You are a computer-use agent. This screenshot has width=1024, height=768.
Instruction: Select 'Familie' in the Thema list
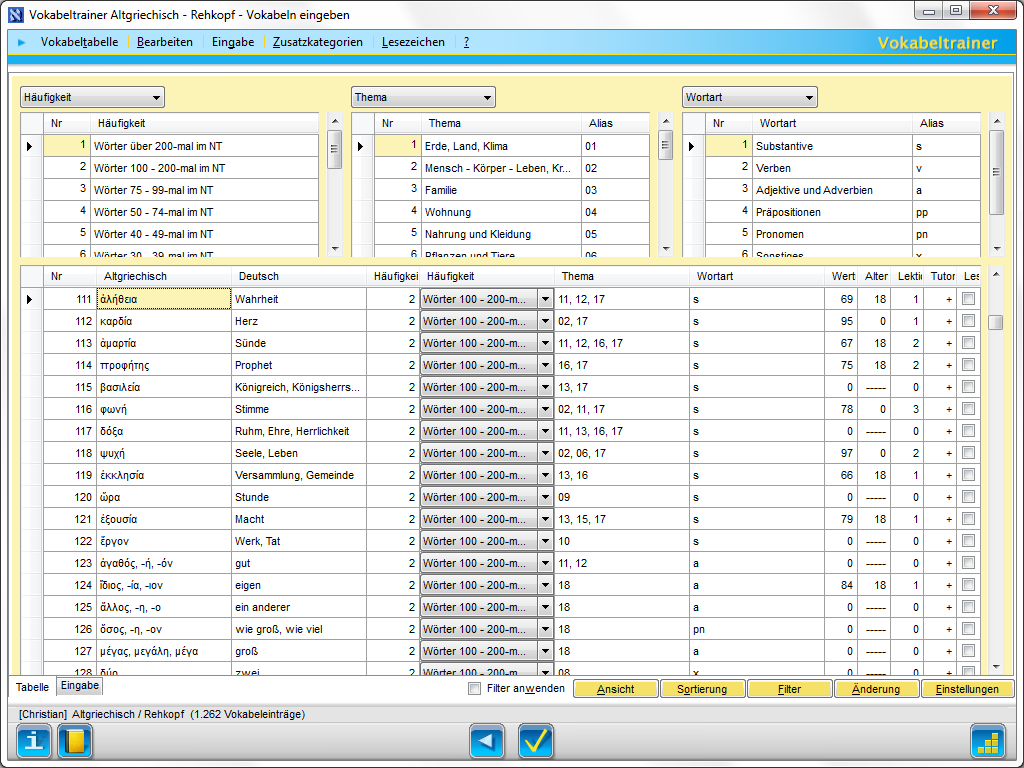tap(501, 190)
